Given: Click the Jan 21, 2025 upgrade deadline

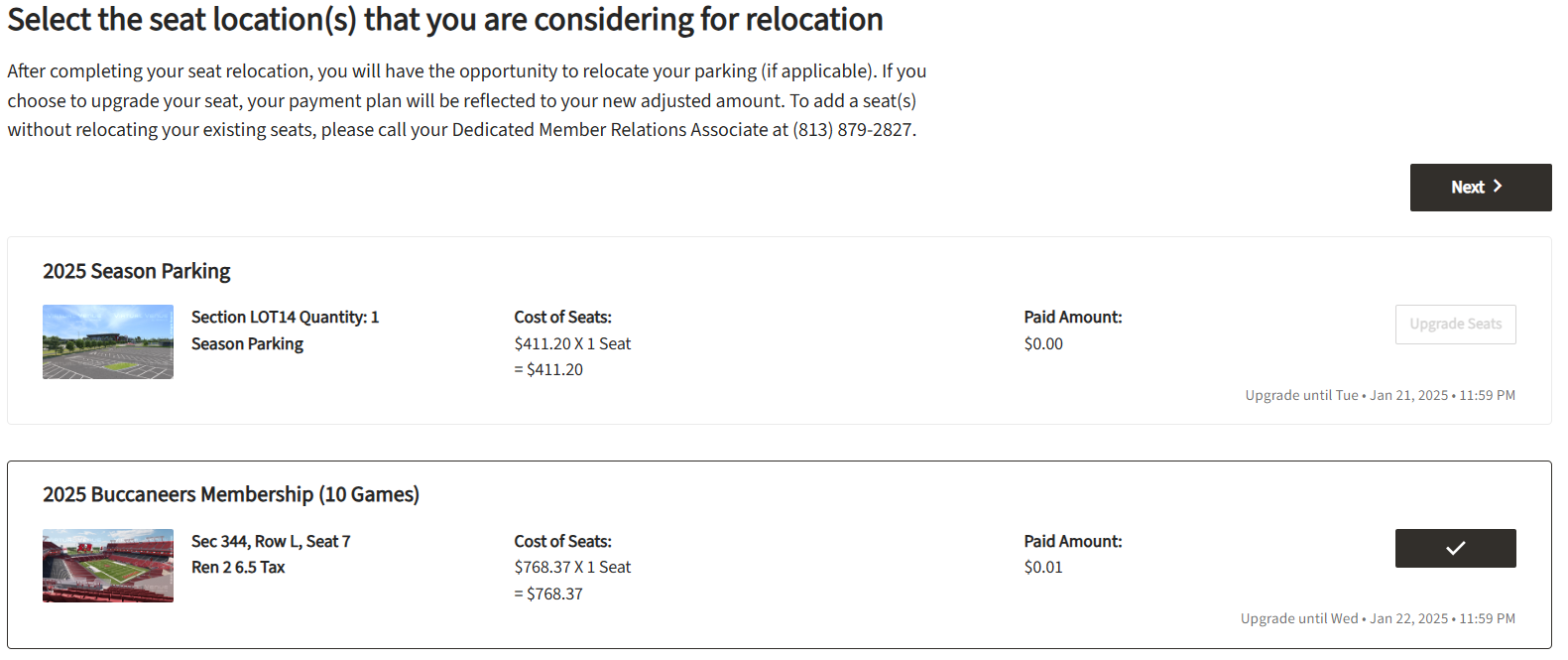Looking at the screenshot, I should pos(1408,395).
